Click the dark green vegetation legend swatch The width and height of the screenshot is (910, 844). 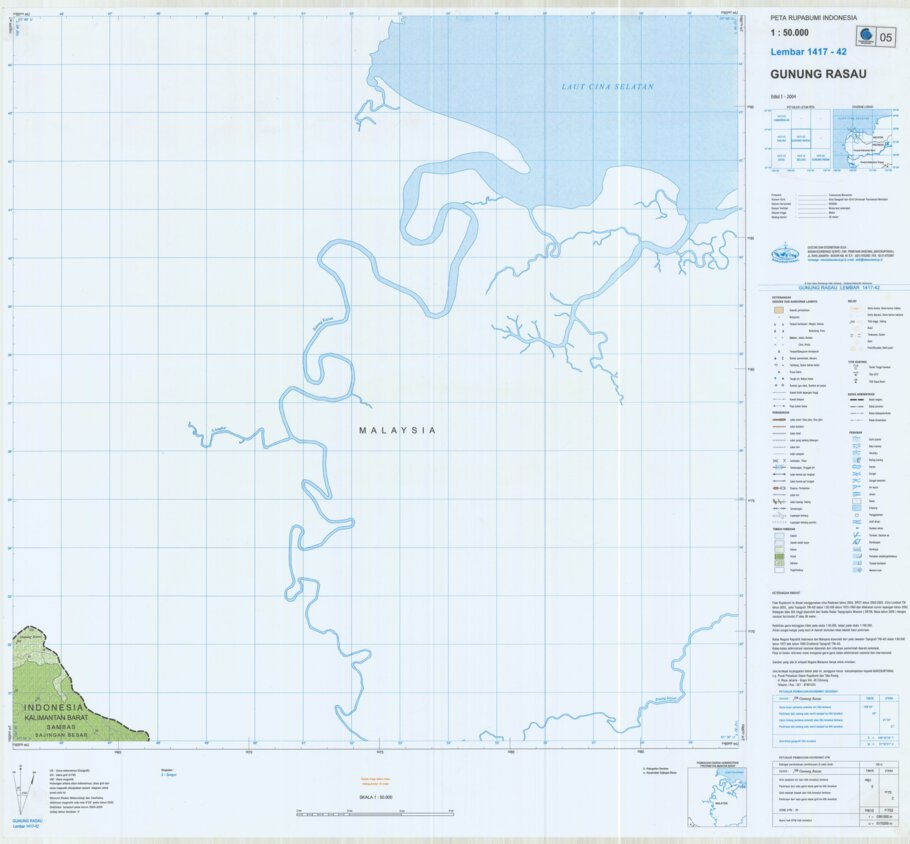point(779,557)
